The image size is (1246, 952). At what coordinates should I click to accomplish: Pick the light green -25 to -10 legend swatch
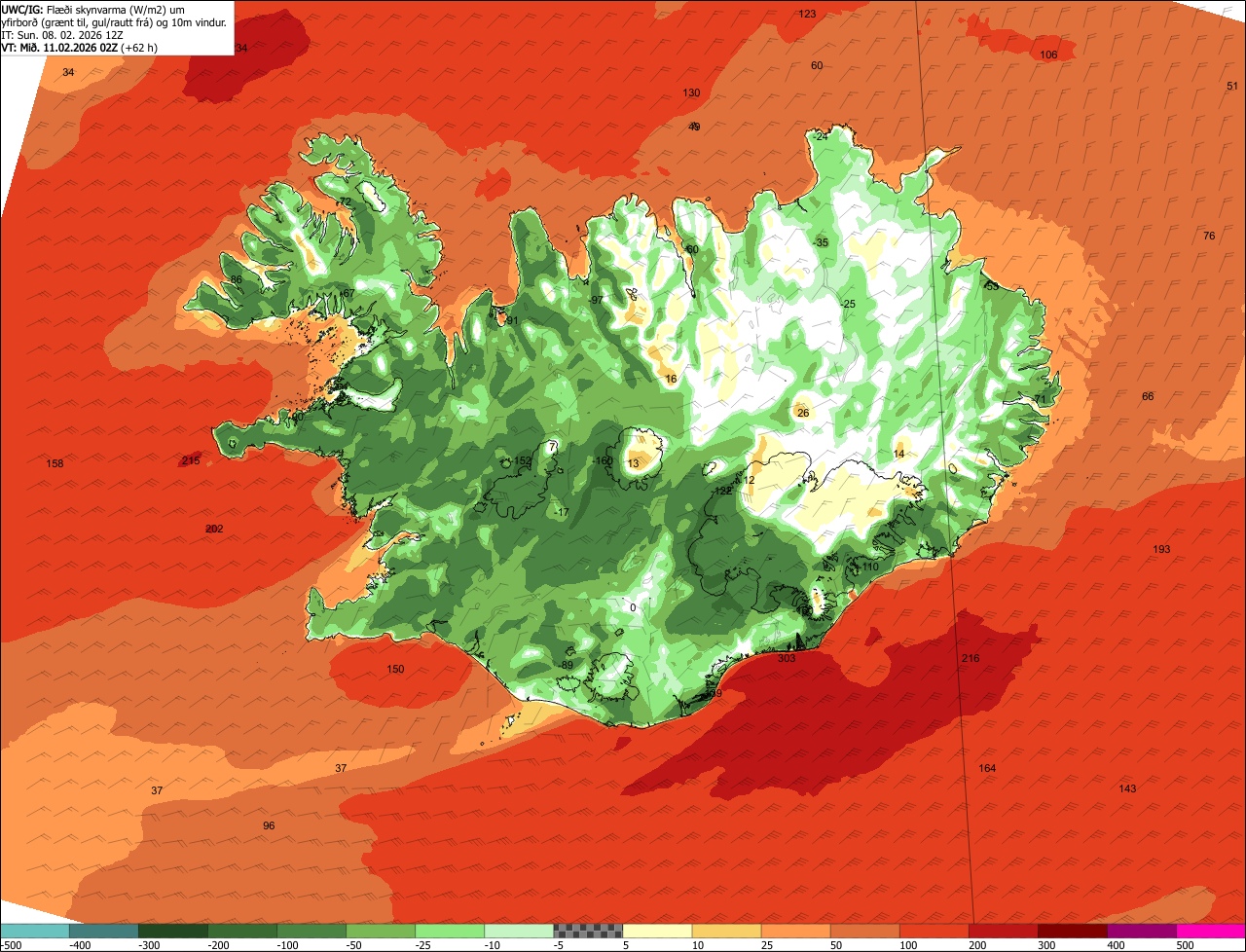pyautogui.click(x=450, y=931)
